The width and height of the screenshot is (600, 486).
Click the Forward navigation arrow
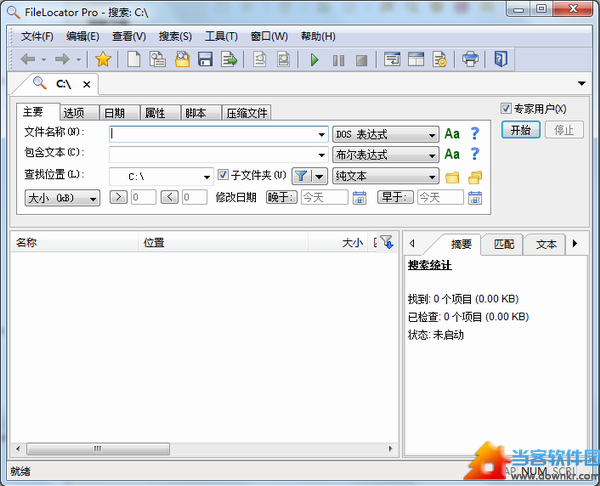coord(62,59)
